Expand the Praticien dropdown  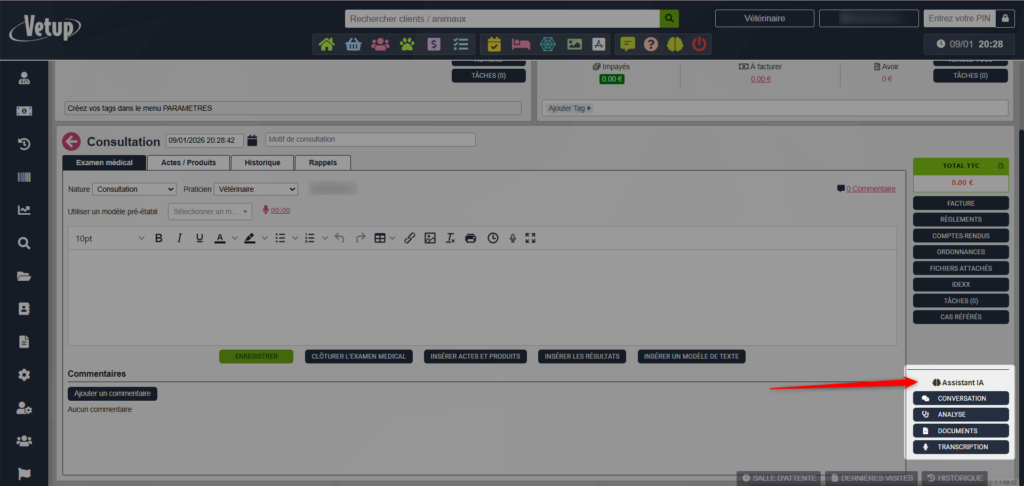pyautogui.click(x=257, y=189)
